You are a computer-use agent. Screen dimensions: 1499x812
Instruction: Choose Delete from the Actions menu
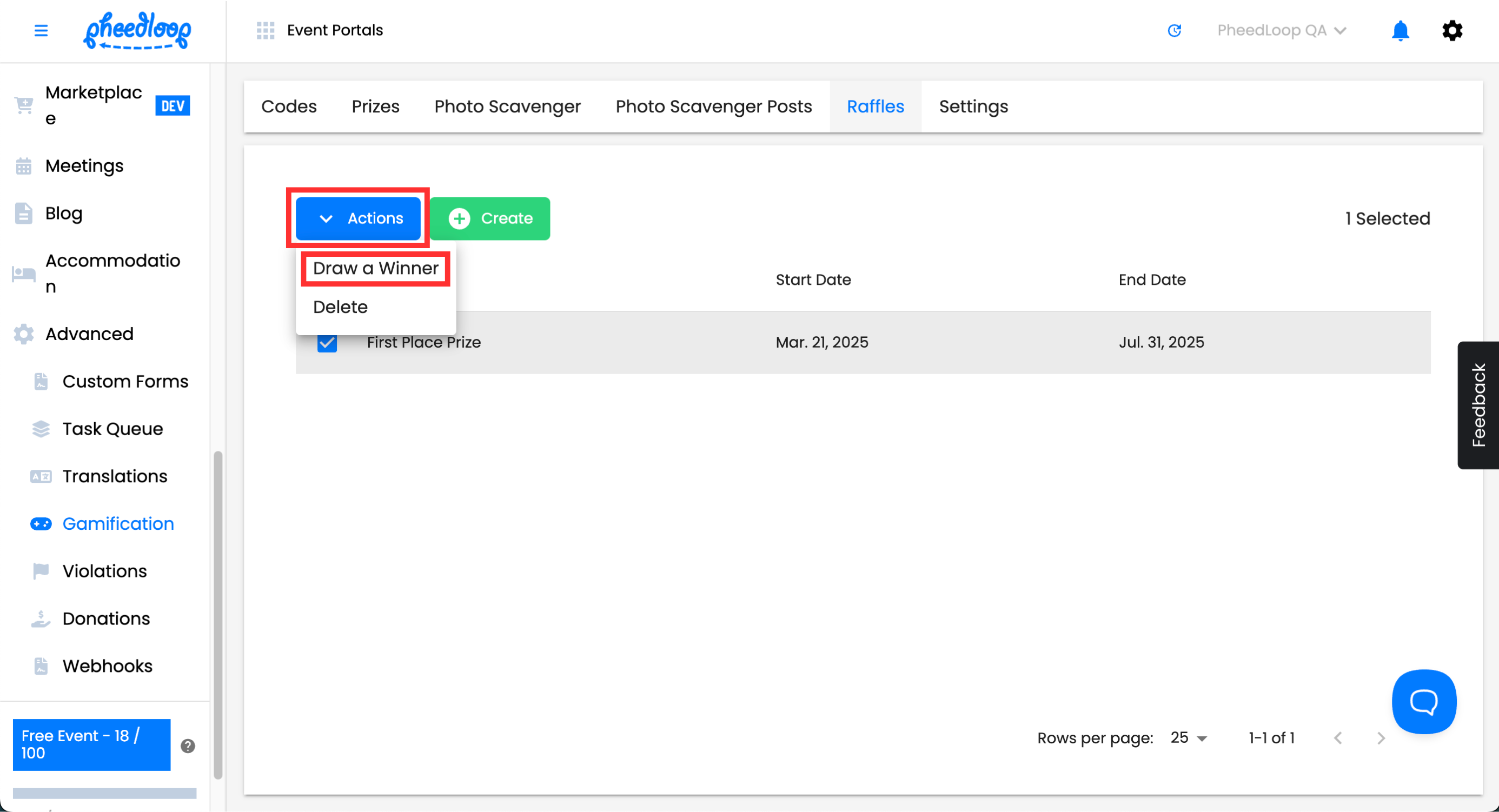(x=341, y=307)
